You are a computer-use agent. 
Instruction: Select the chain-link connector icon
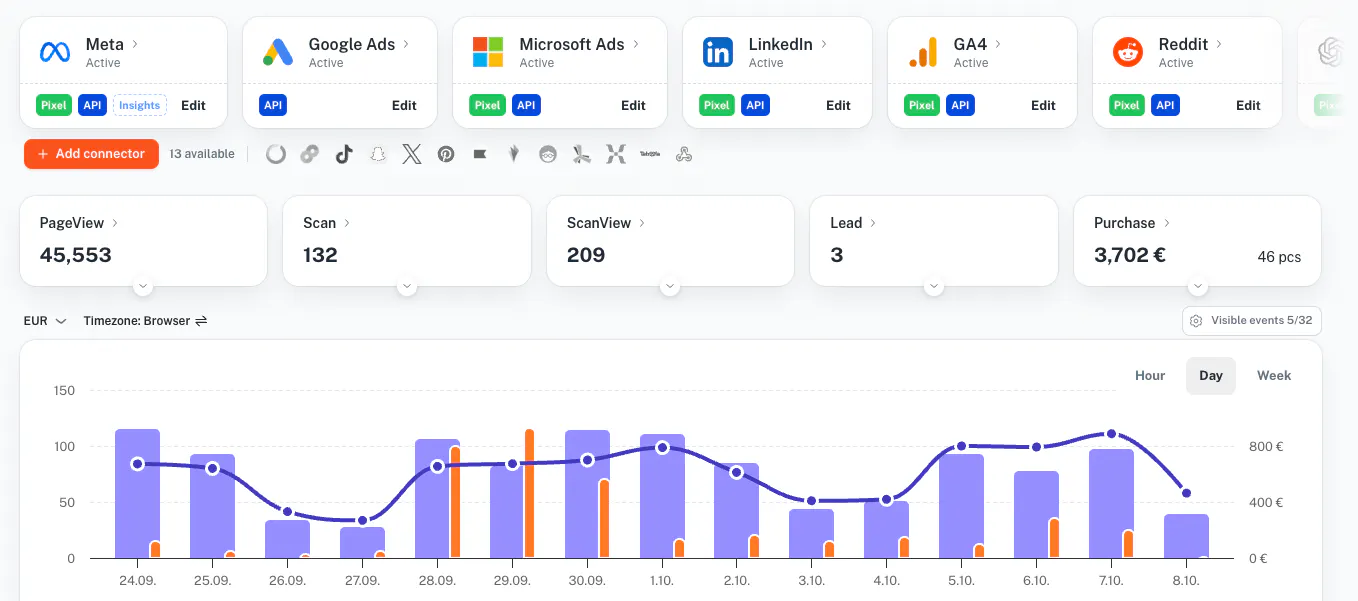tap(310, 154)
